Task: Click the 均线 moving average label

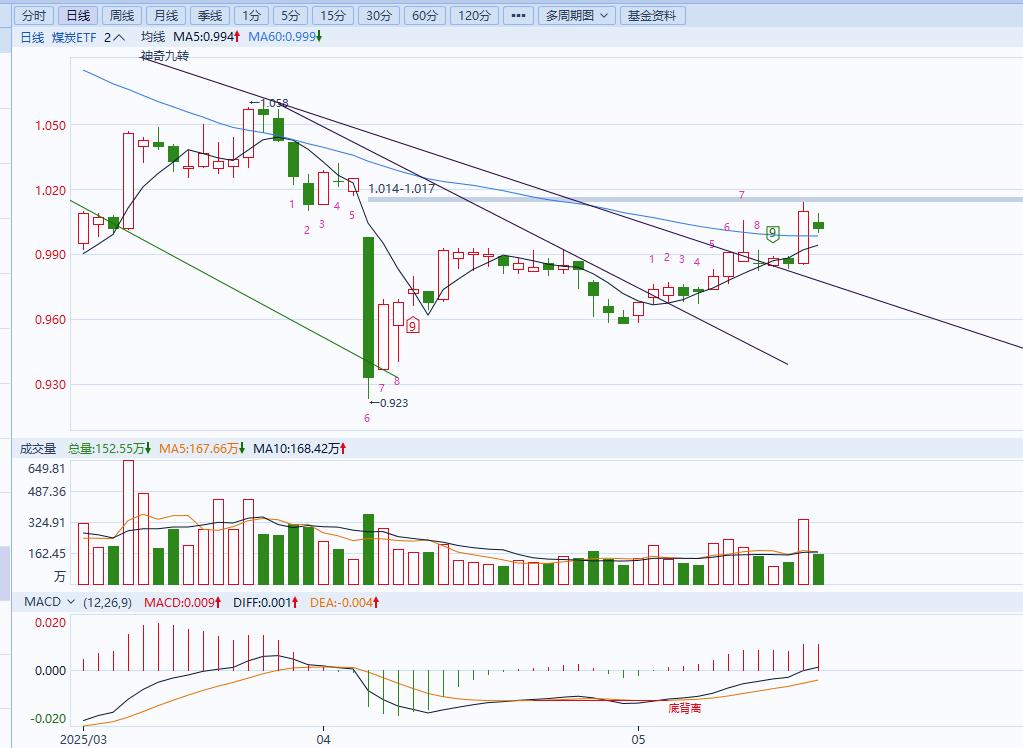Action: click(x=152, y=37)
